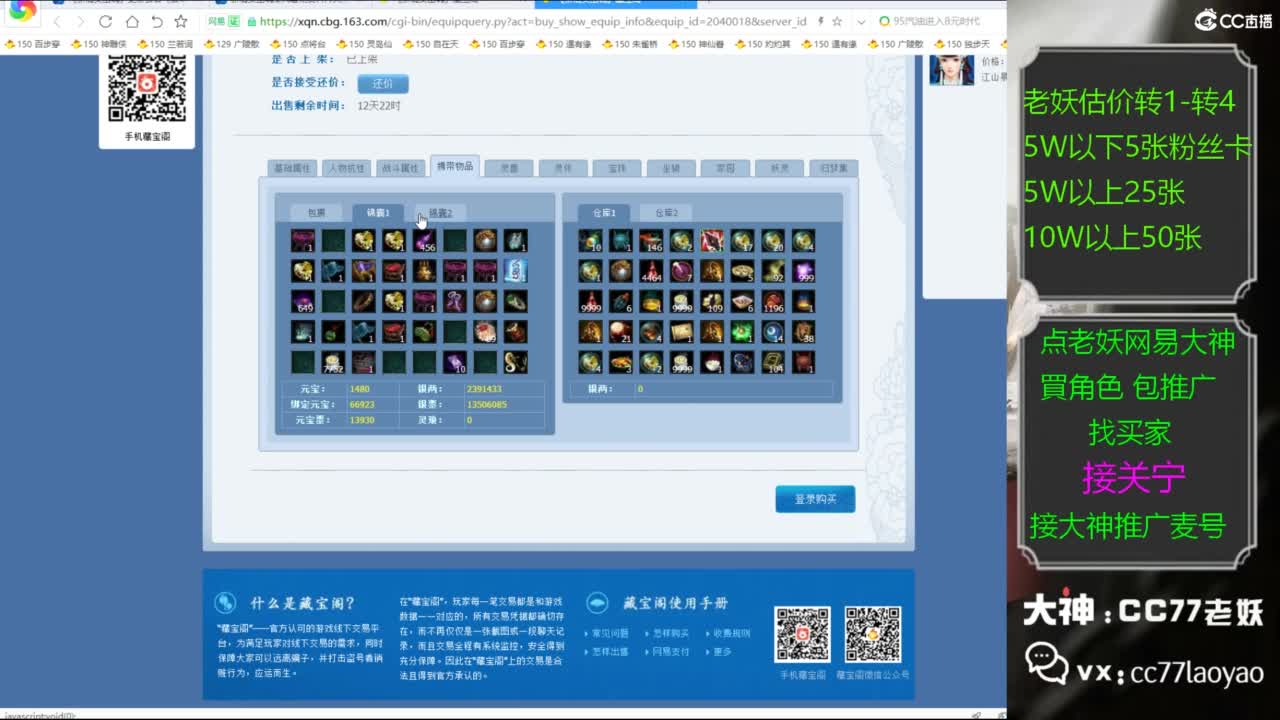1280x720 pixels.
Task: Click the bookmark star icon
Action: click(x=180, y=21)
